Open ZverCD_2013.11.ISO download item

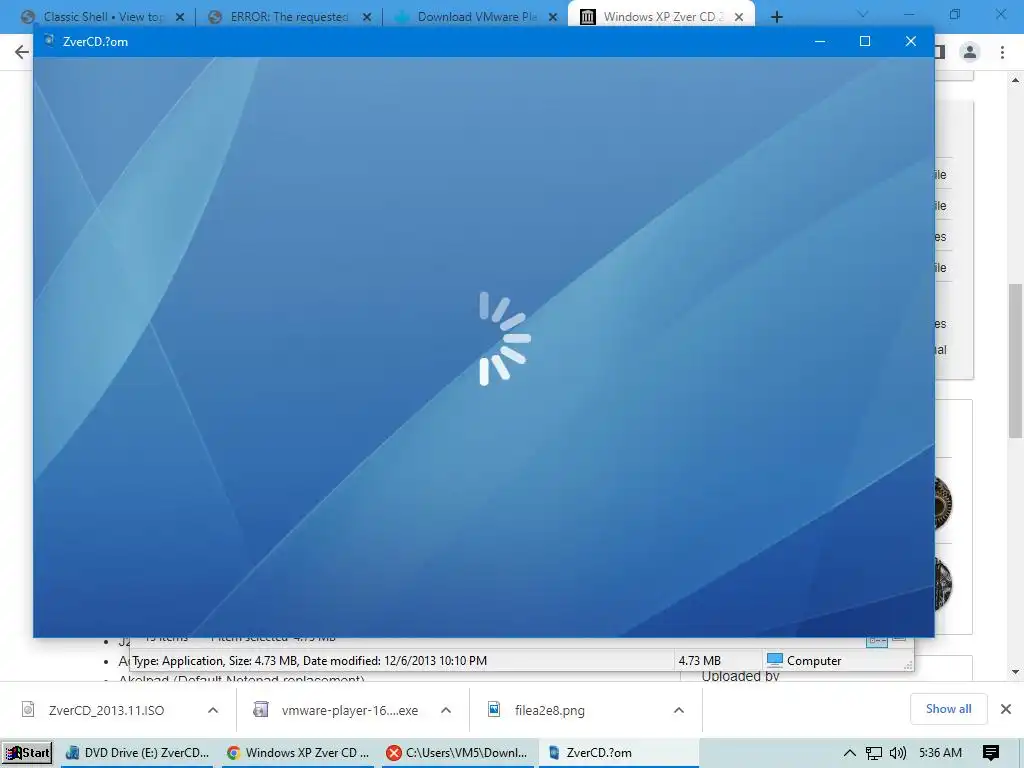click(x=106, y=710)
